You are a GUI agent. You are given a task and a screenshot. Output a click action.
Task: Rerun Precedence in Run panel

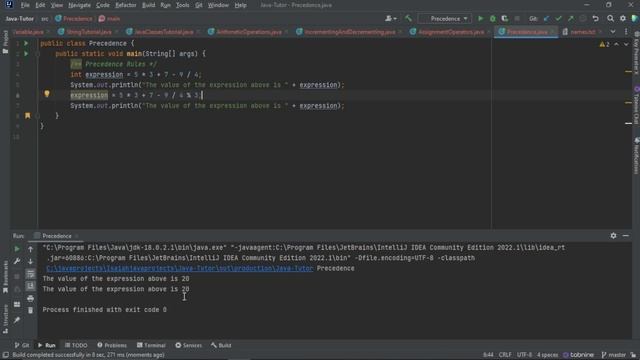pos(17,249)
